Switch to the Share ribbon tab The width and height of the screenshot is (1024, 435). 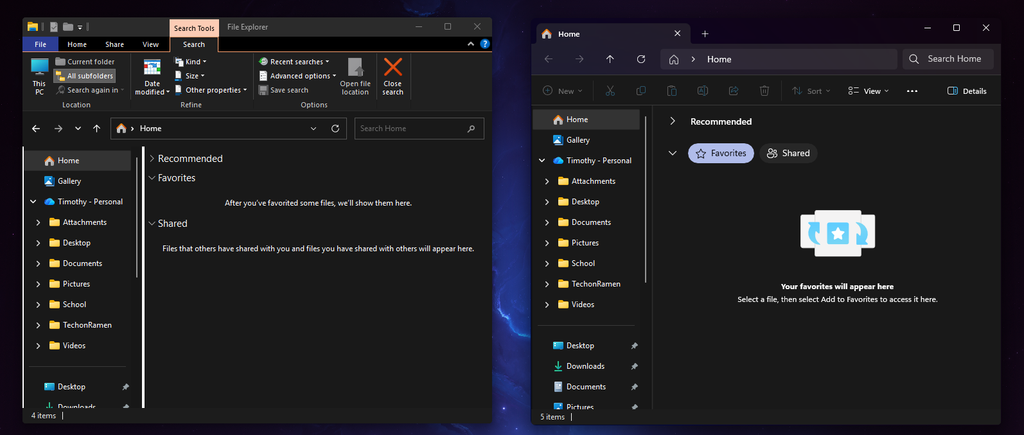pyautogui.click(x=115, y=44)
